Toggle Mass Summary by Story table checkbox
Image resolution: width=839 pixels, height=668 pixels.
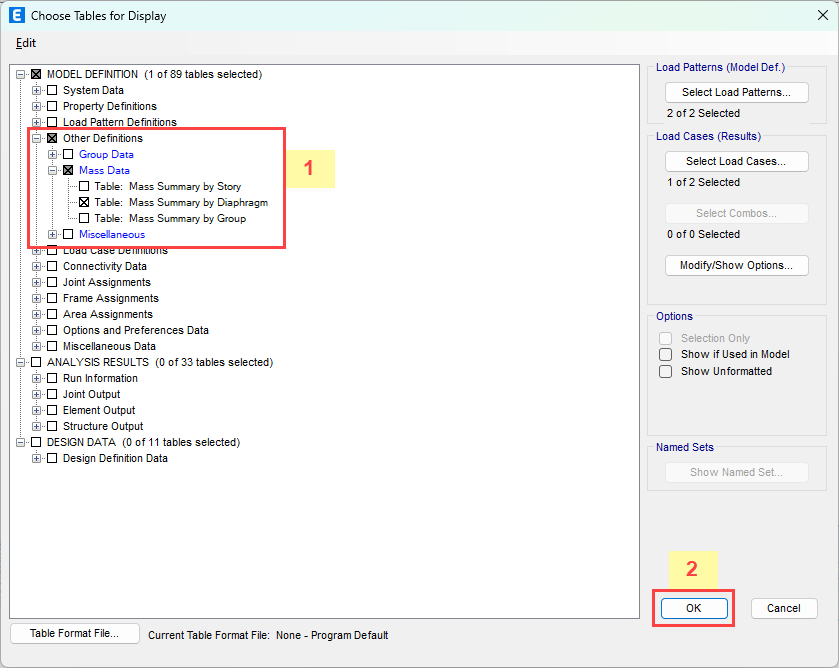point(85,186)
